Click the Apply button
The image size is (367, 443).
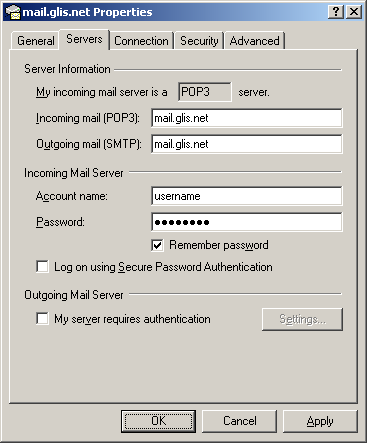coord(320,421)
